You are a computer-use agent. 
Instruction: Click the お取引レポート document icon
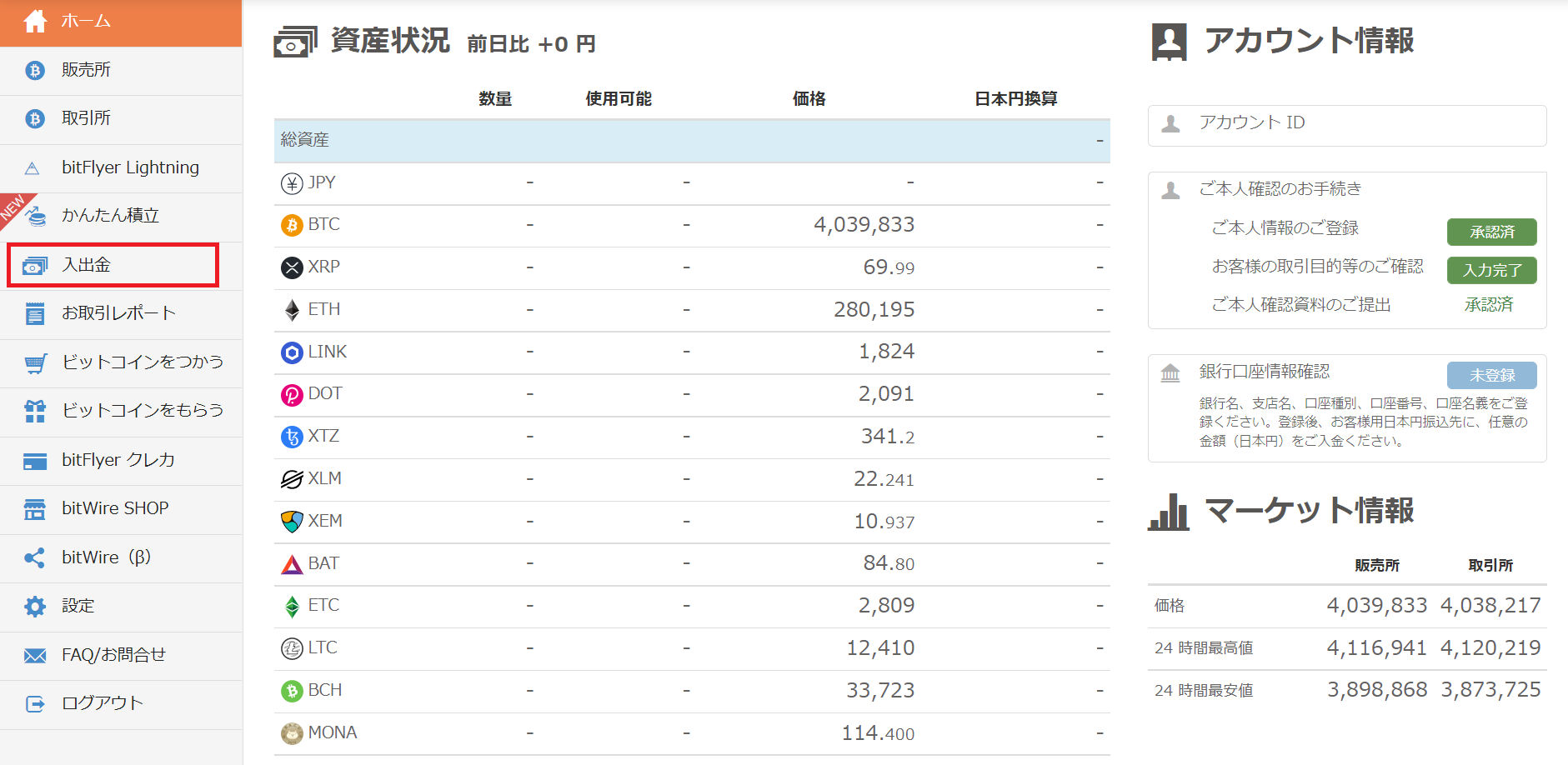[x=35, y=314]
